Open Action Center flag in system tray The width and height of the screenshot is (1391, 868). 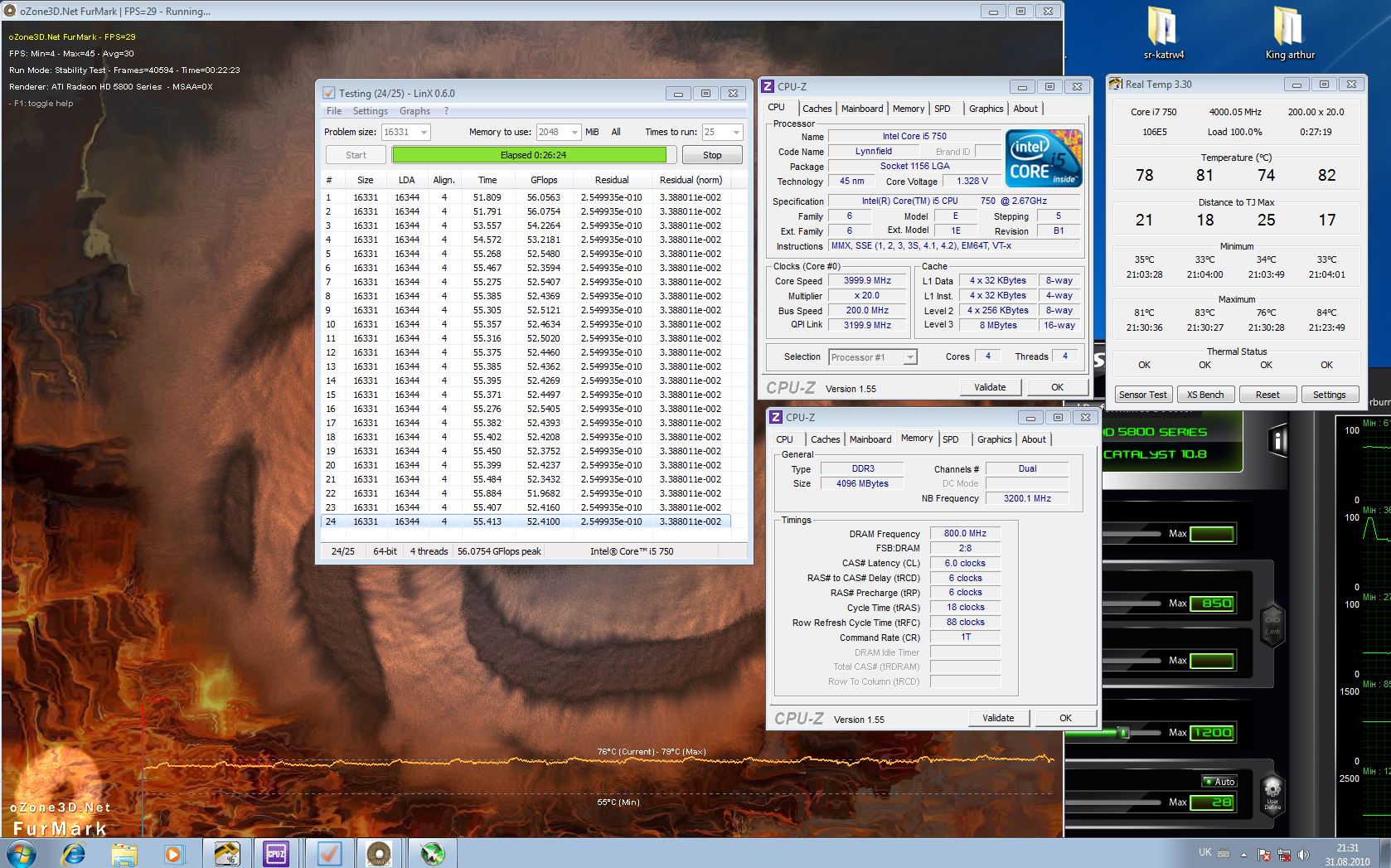click(x=1264, y=854)
